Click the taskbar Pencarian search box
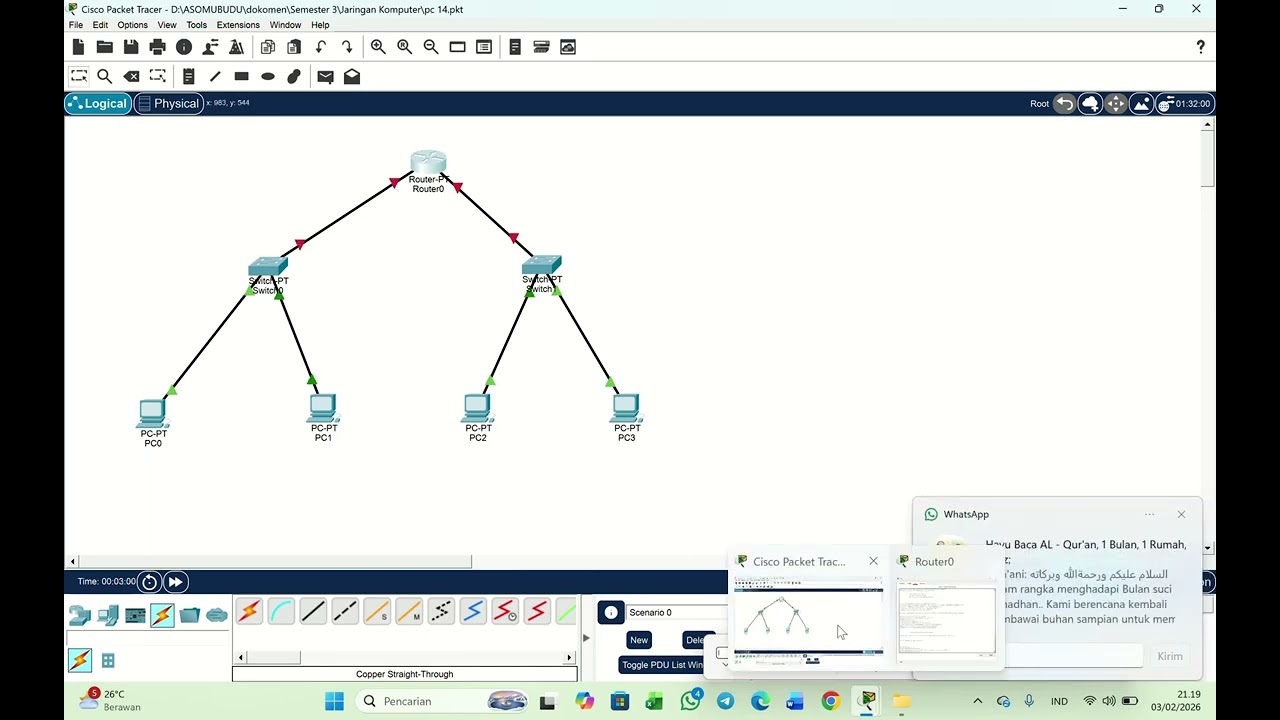The image size is (1280, 720). pyautogui.click(x=444, y=701)
